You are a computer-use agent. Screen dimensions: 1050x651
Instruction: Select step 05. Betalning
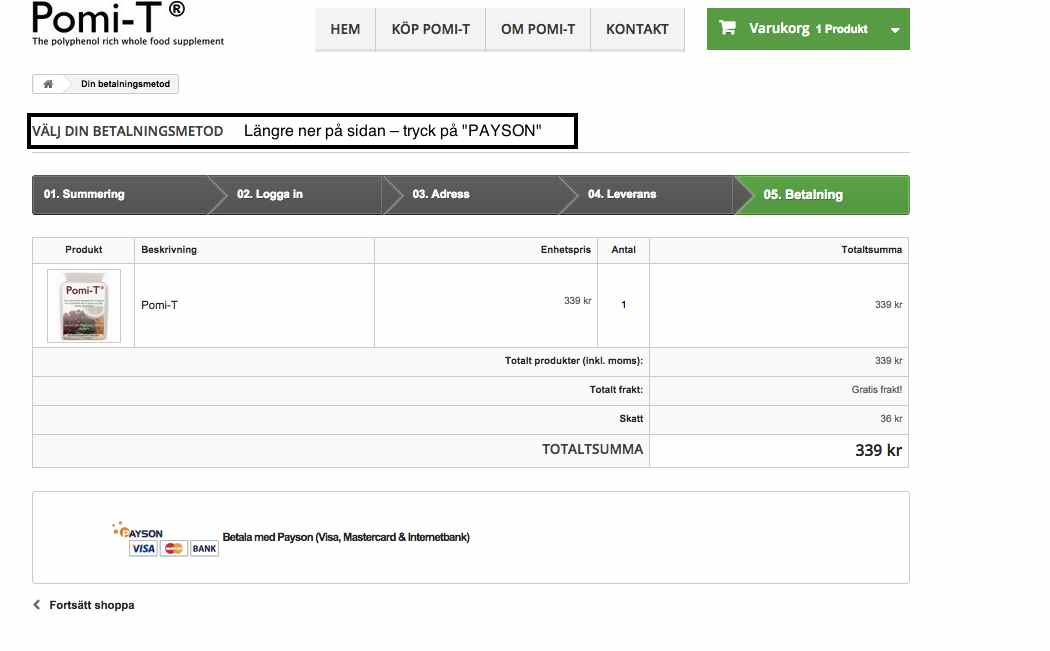[825, 195]
